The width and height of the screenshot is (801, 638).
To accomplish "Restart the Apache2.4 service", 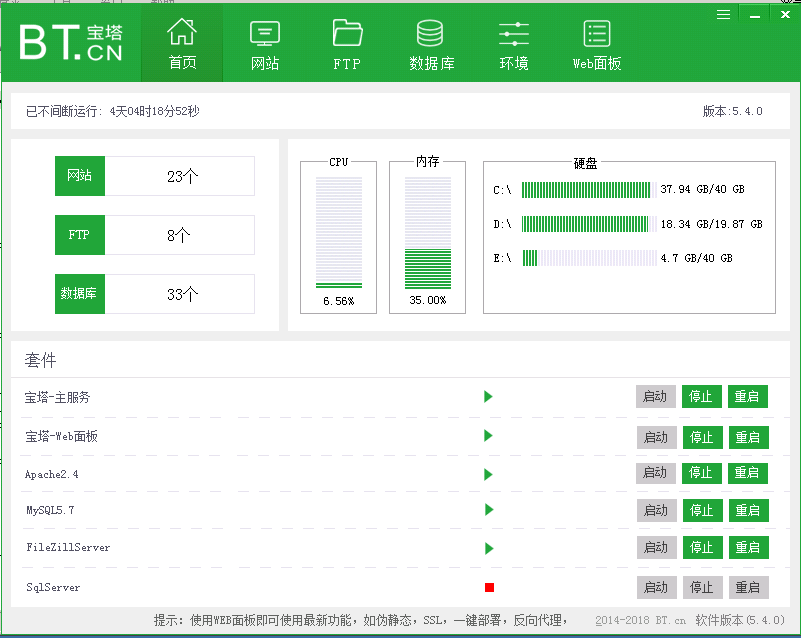I will [747, 472].
